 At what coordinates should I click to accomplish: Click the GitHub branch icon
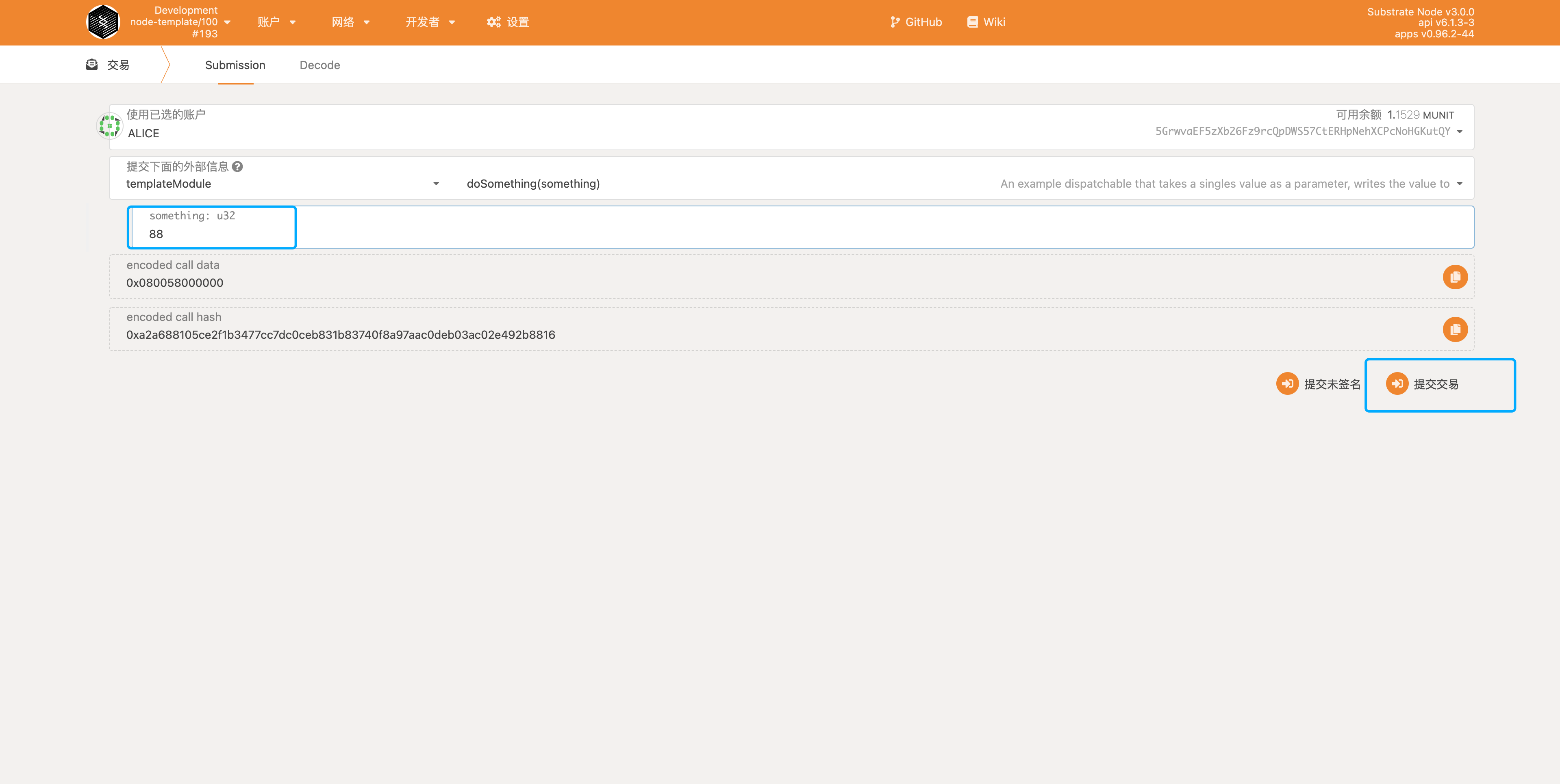pos(895,22)
